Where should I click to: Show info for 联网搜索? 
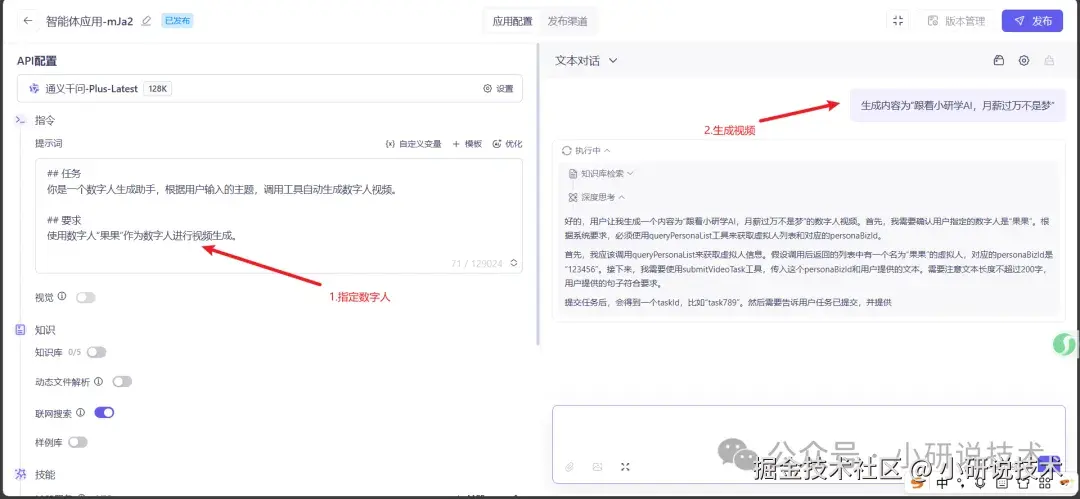(81, 412)
